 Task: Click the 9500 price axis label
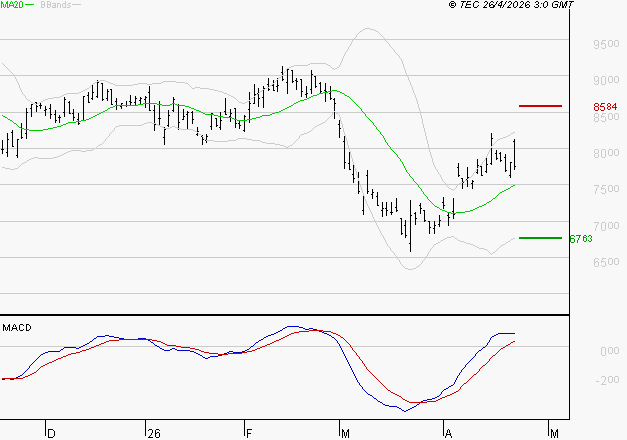click(x=606, y=44)
